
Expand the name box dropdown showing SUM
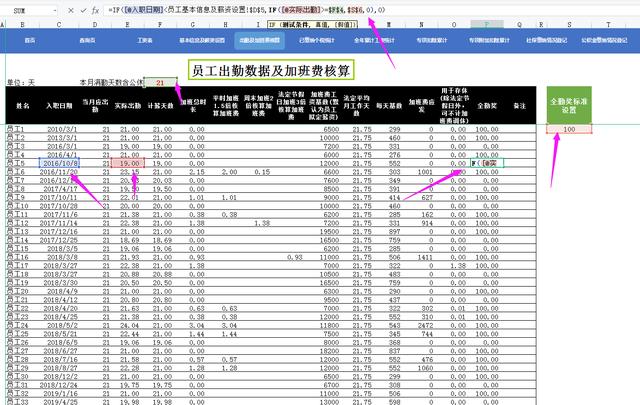(55, 11)
